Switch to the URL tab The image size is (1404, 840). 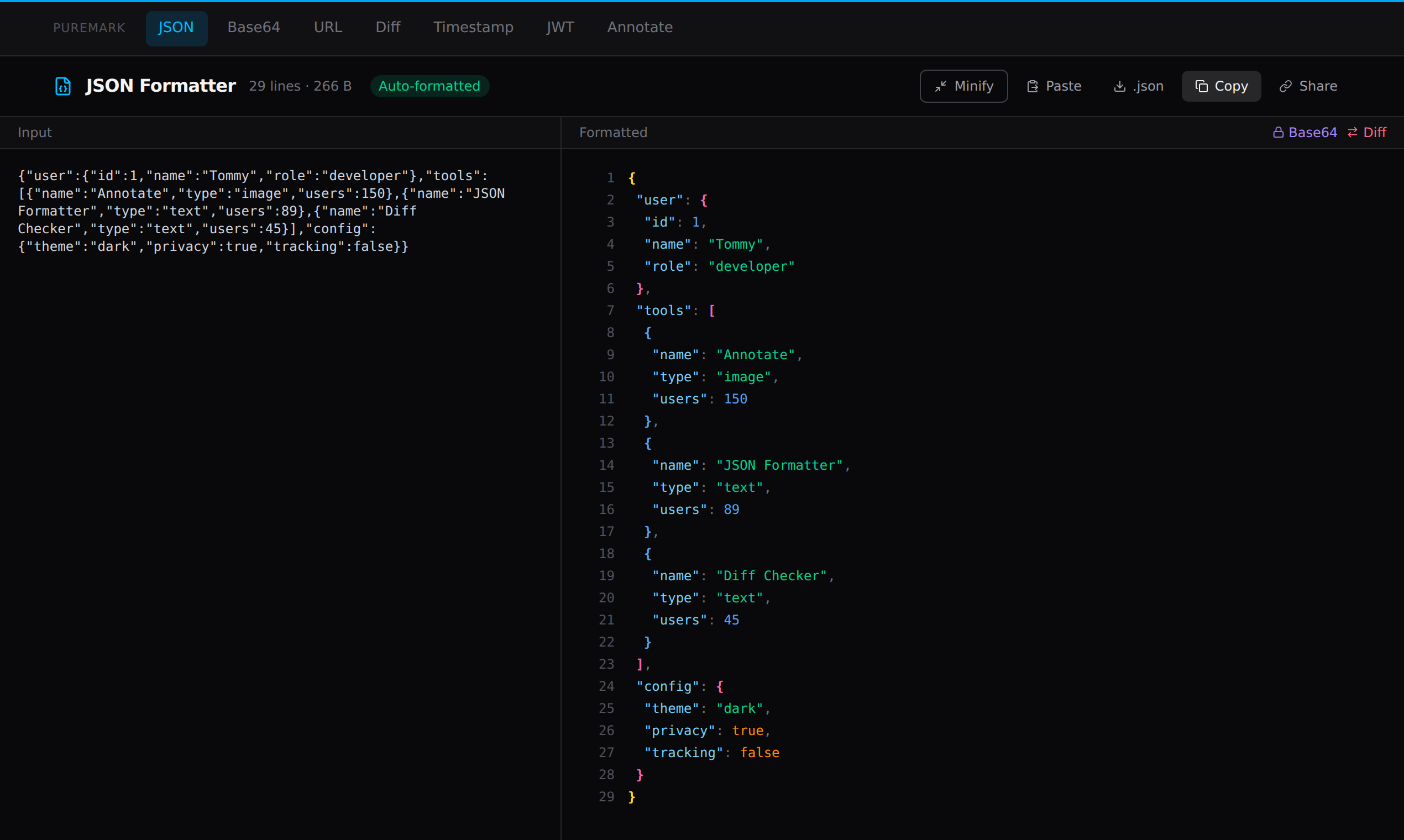tap(328, 27)
